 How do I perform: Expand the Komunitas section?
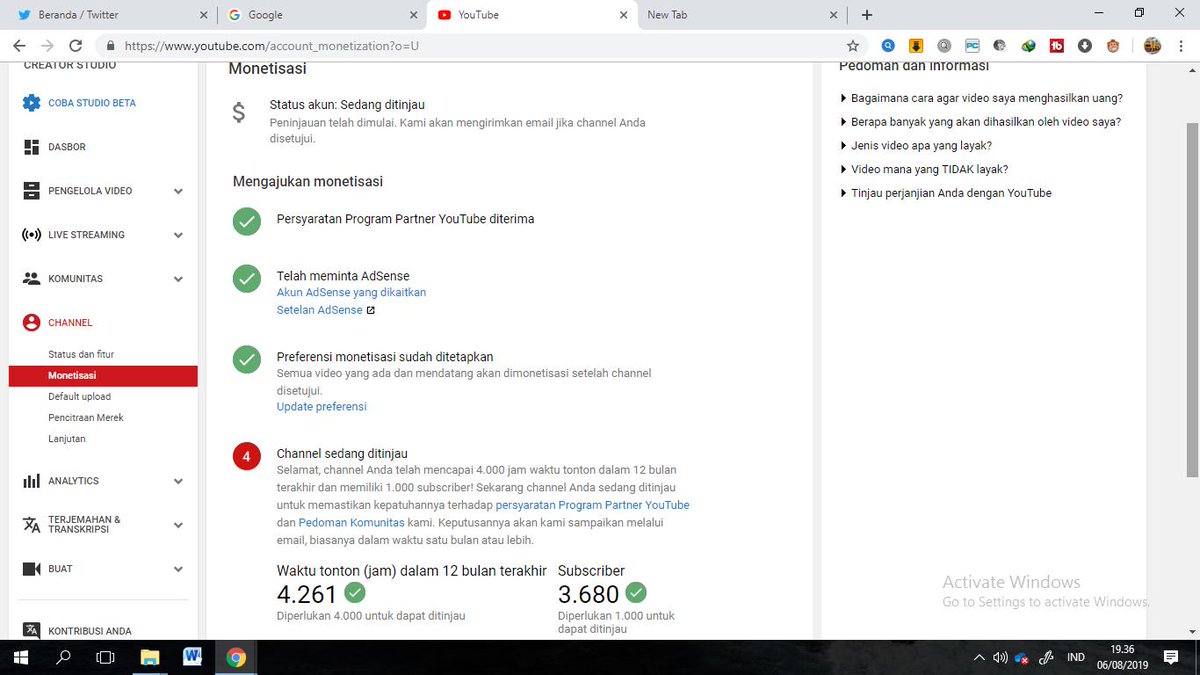(x=178, y=279)
